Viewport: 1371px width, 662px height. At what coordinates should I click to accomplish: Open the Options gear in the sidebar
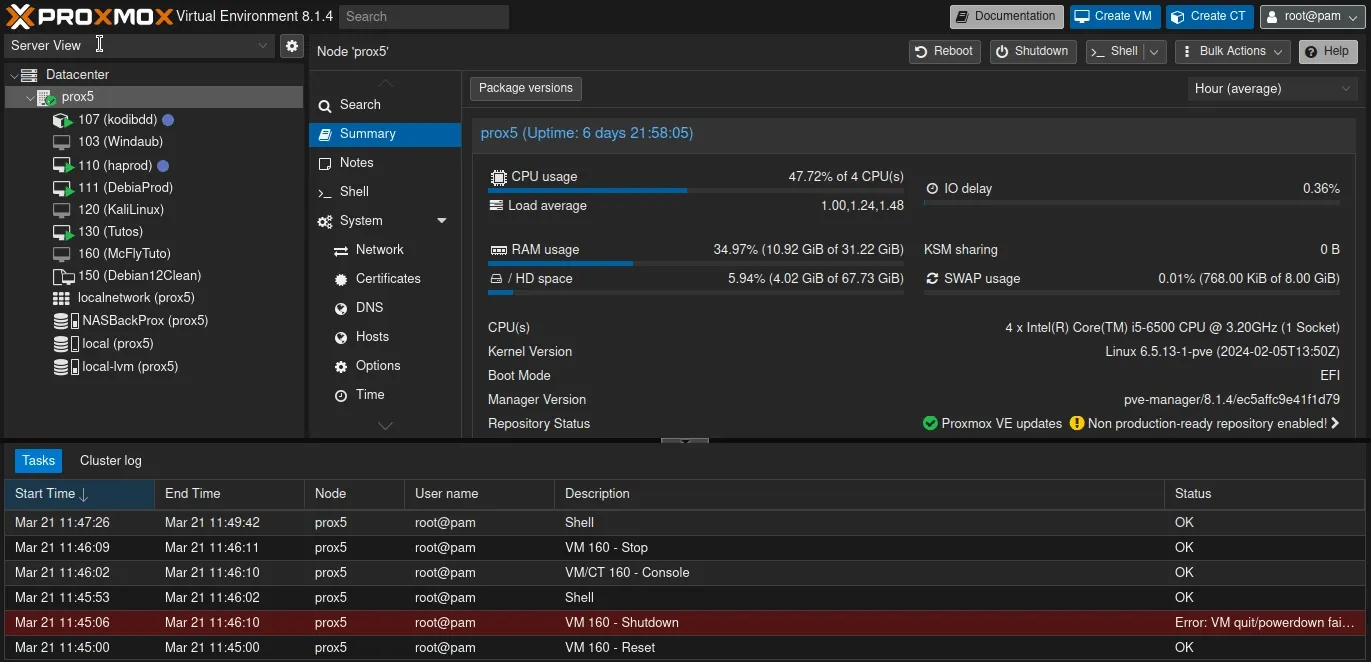(342, 365)
